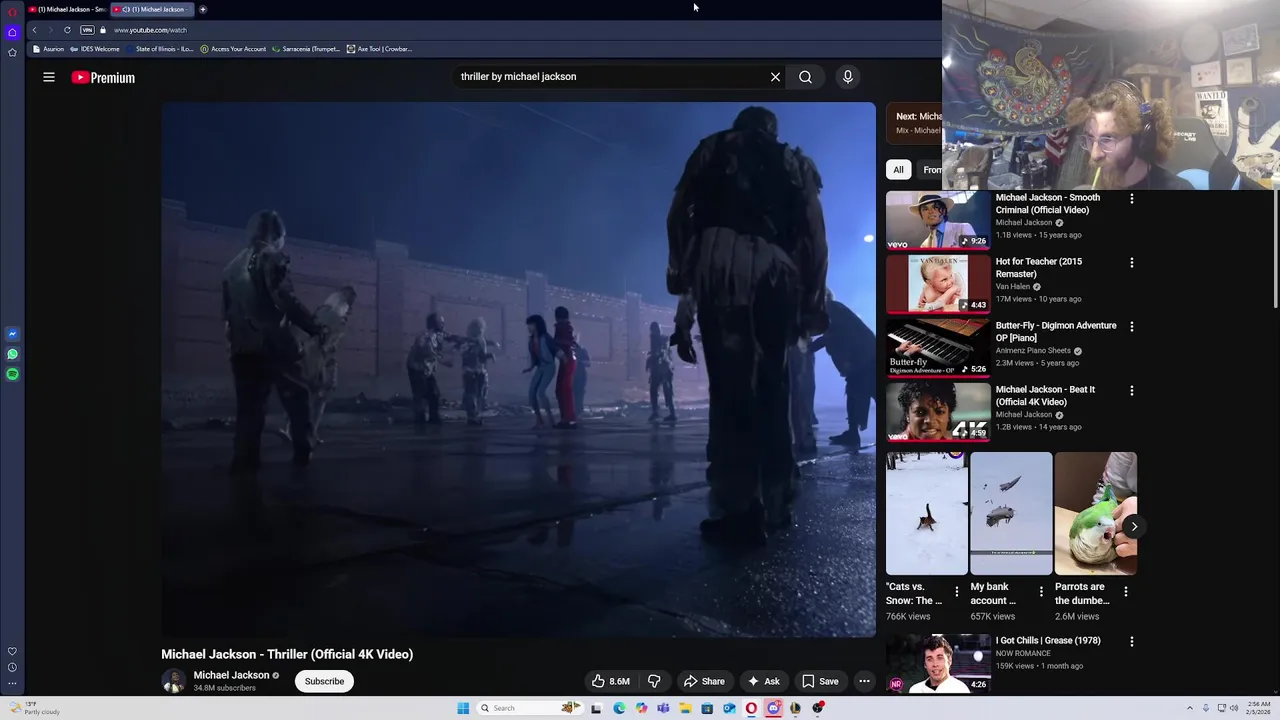Screen dimensions: 1280x720
Task: Open options for Cats vs. Snow short
Action: point(957,592)
